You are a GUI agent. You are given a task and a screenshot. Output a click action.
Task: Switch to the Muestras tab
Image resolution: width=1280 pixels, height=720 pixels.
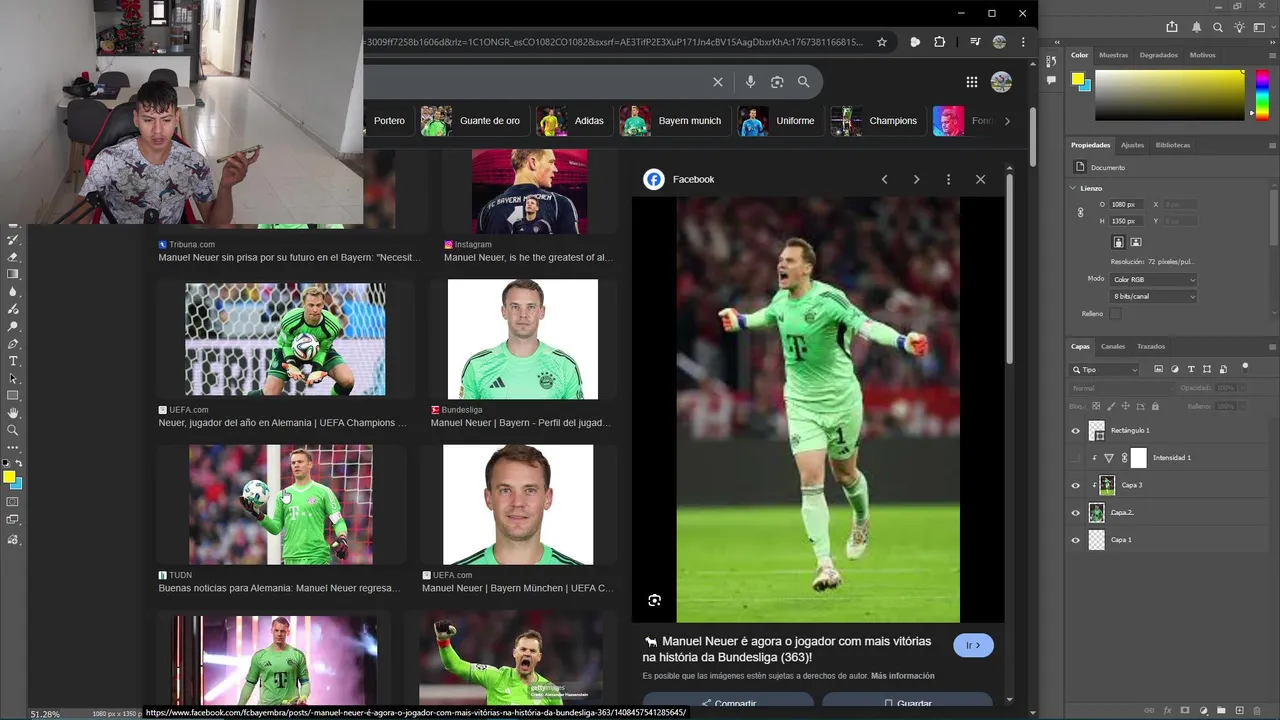pyautogui.click(x=1113, y=55)
